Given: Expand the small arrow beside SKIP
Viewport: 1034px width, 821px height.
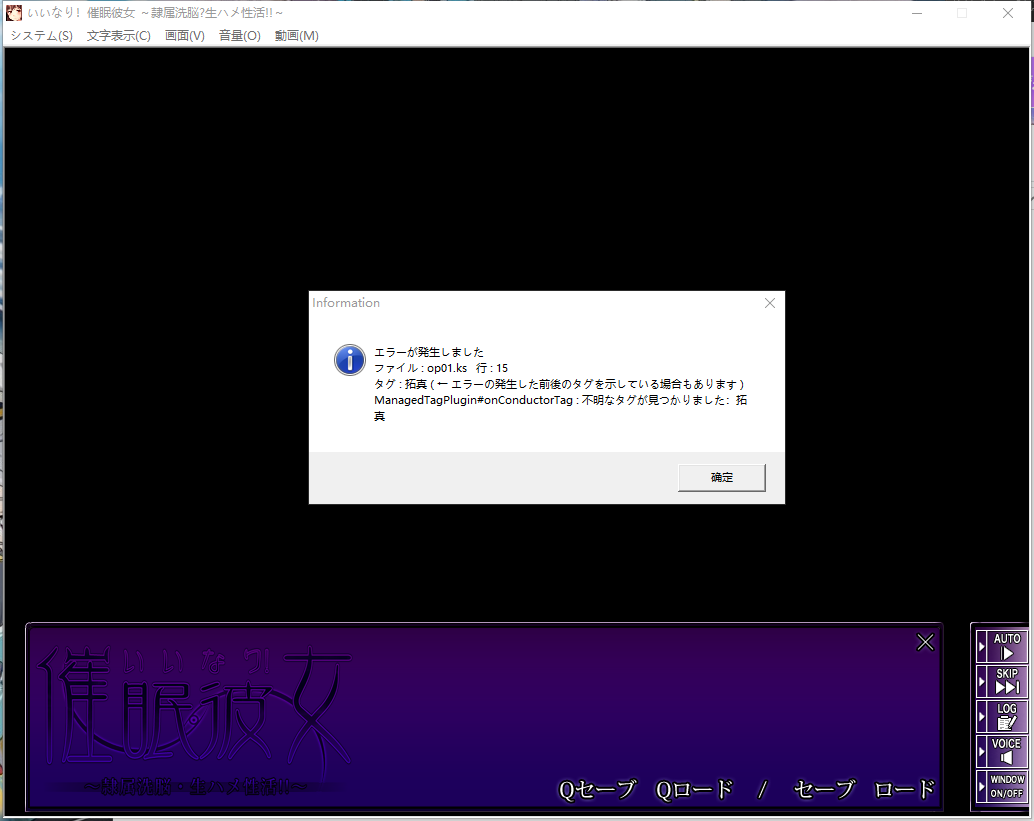Looking at the screenshot, I should click(982, 682).
